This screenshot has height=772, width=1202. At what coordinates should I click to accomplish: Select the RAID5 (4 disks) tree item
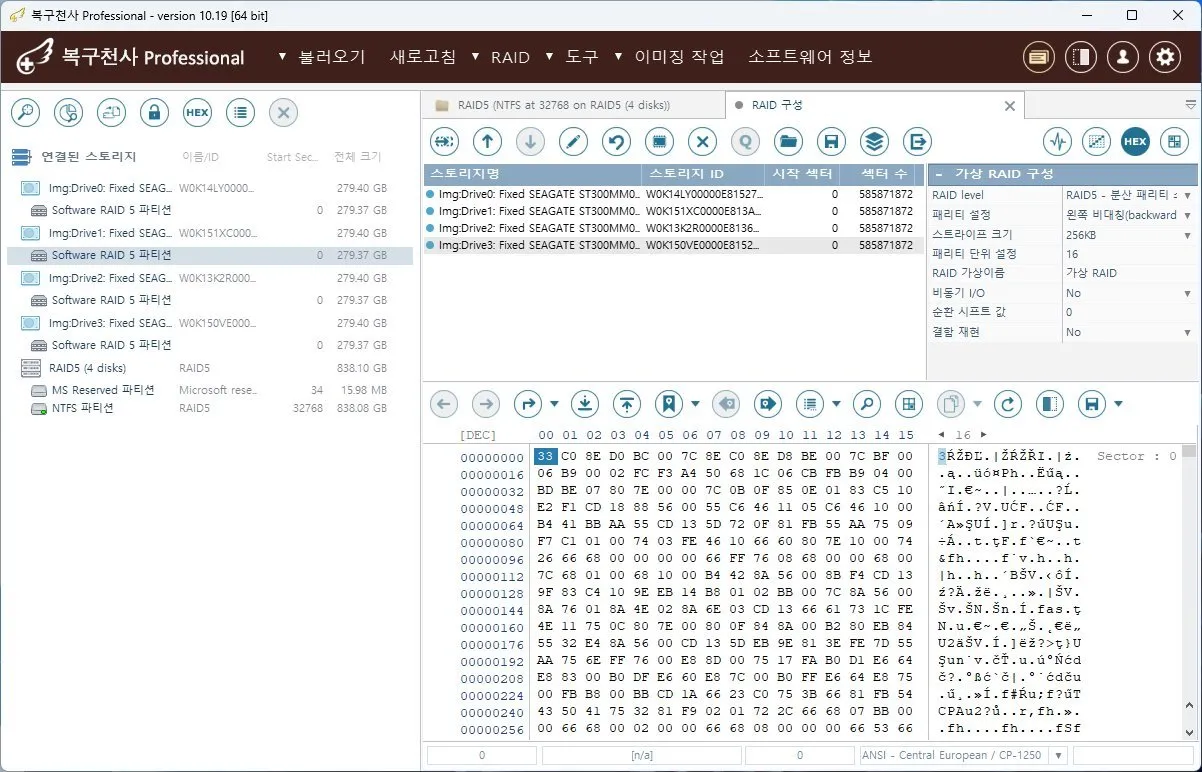click(210, 368)
